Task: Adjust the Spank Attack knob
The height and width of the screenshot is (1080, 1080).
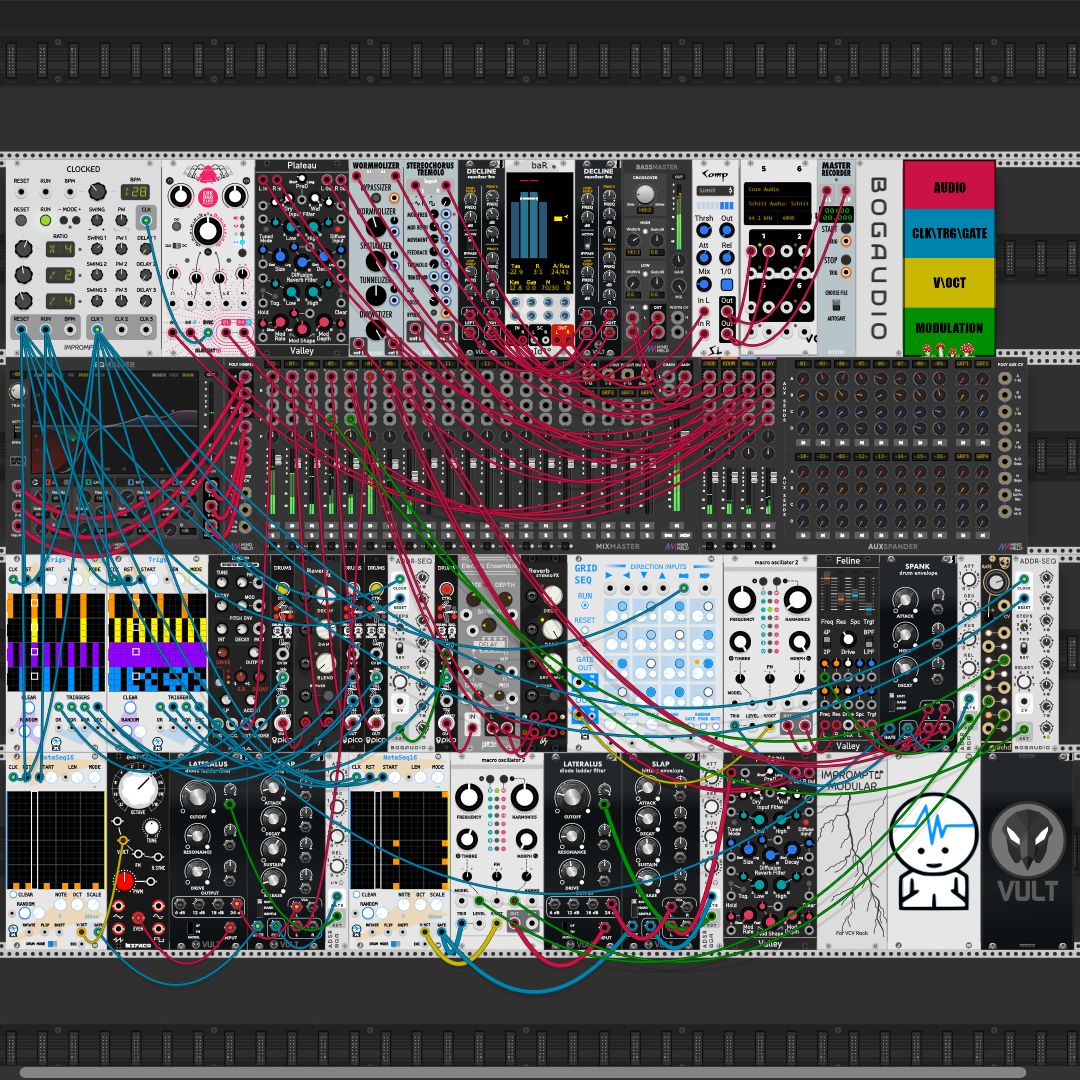Action: 904,601
